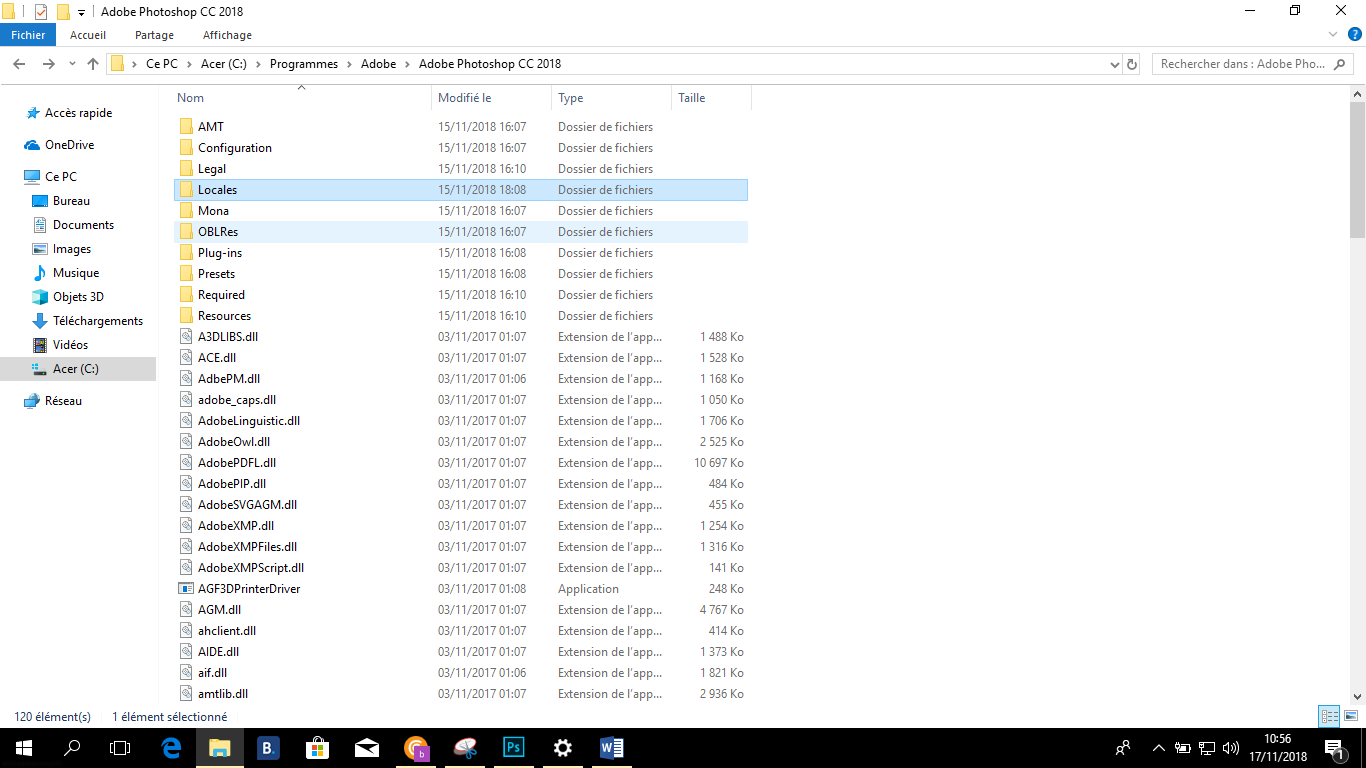The height and width of the screenshot is (768, 1366).
Task: Expand the Programmes breadcrumb chevron
Action: coord(350,64)
